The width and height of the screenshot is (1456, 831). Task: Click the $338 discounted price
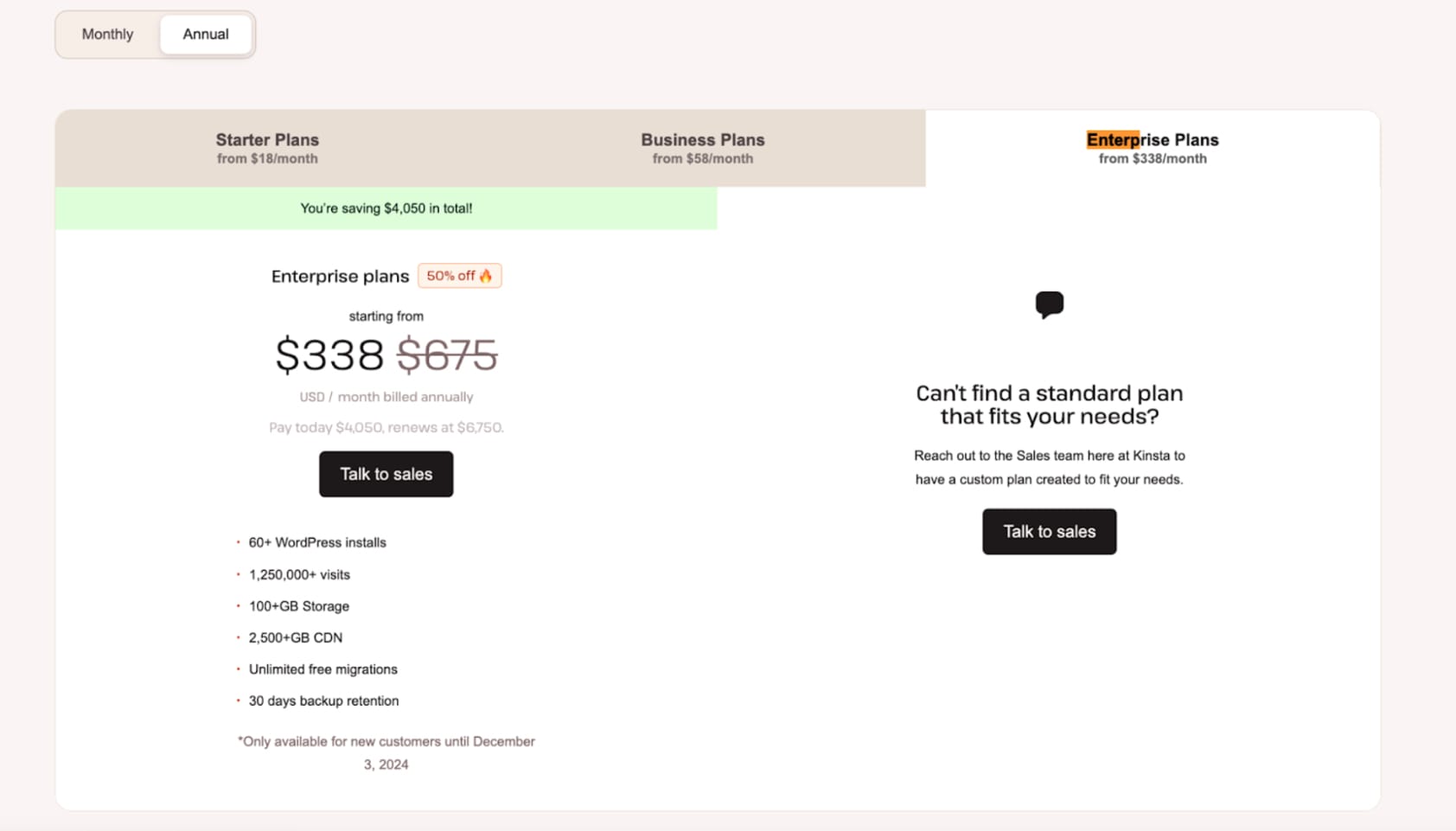tap(329, 355)
